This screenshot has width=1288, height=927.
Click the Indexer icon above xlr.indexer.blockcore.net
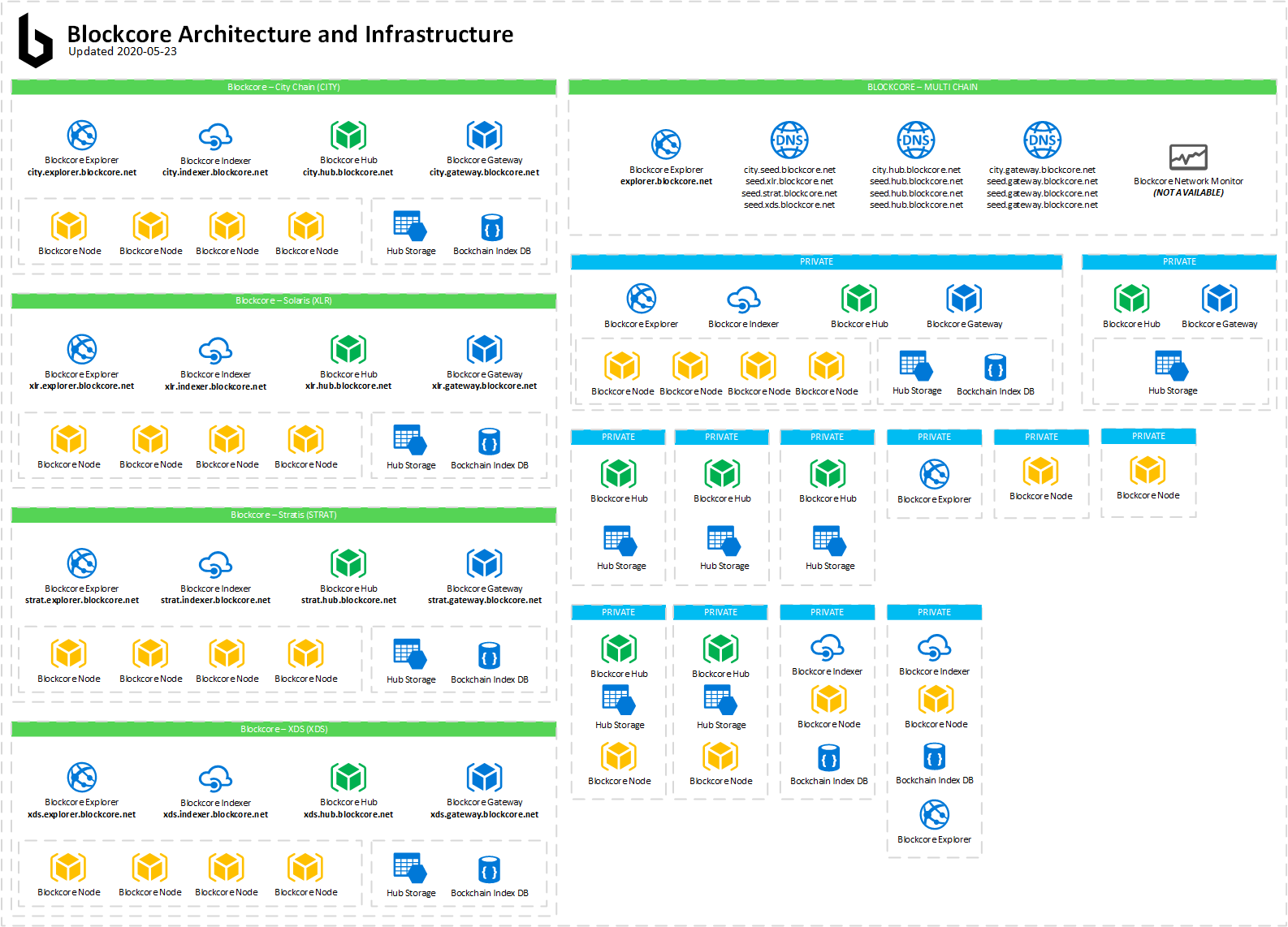(x=216, y=351)
